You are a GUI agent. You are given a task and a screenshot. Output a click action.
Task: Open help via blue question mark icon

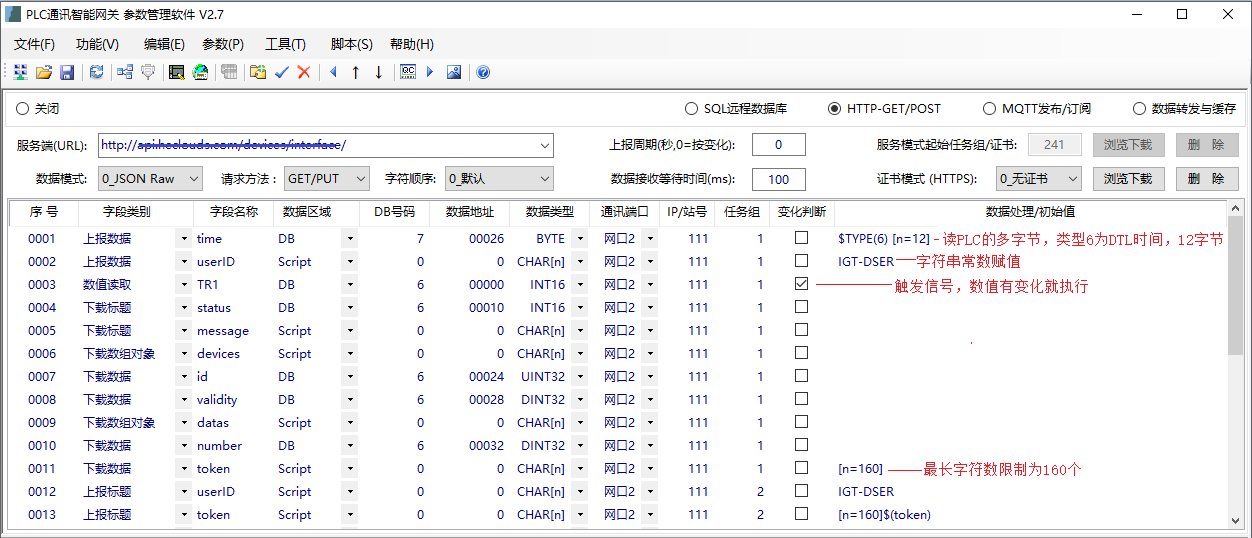coord(483,72)
